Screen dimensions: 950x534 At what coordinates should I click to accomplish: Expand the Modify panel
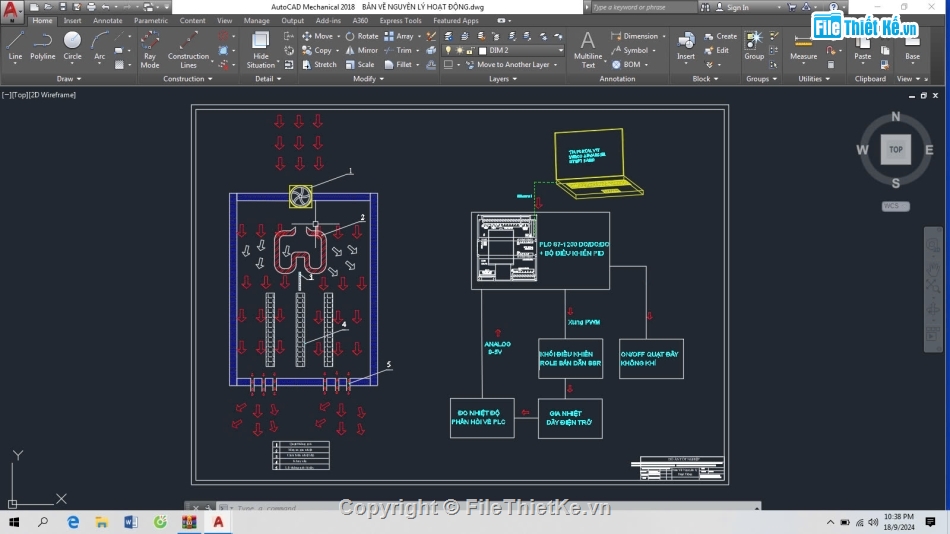pos(368,79)
